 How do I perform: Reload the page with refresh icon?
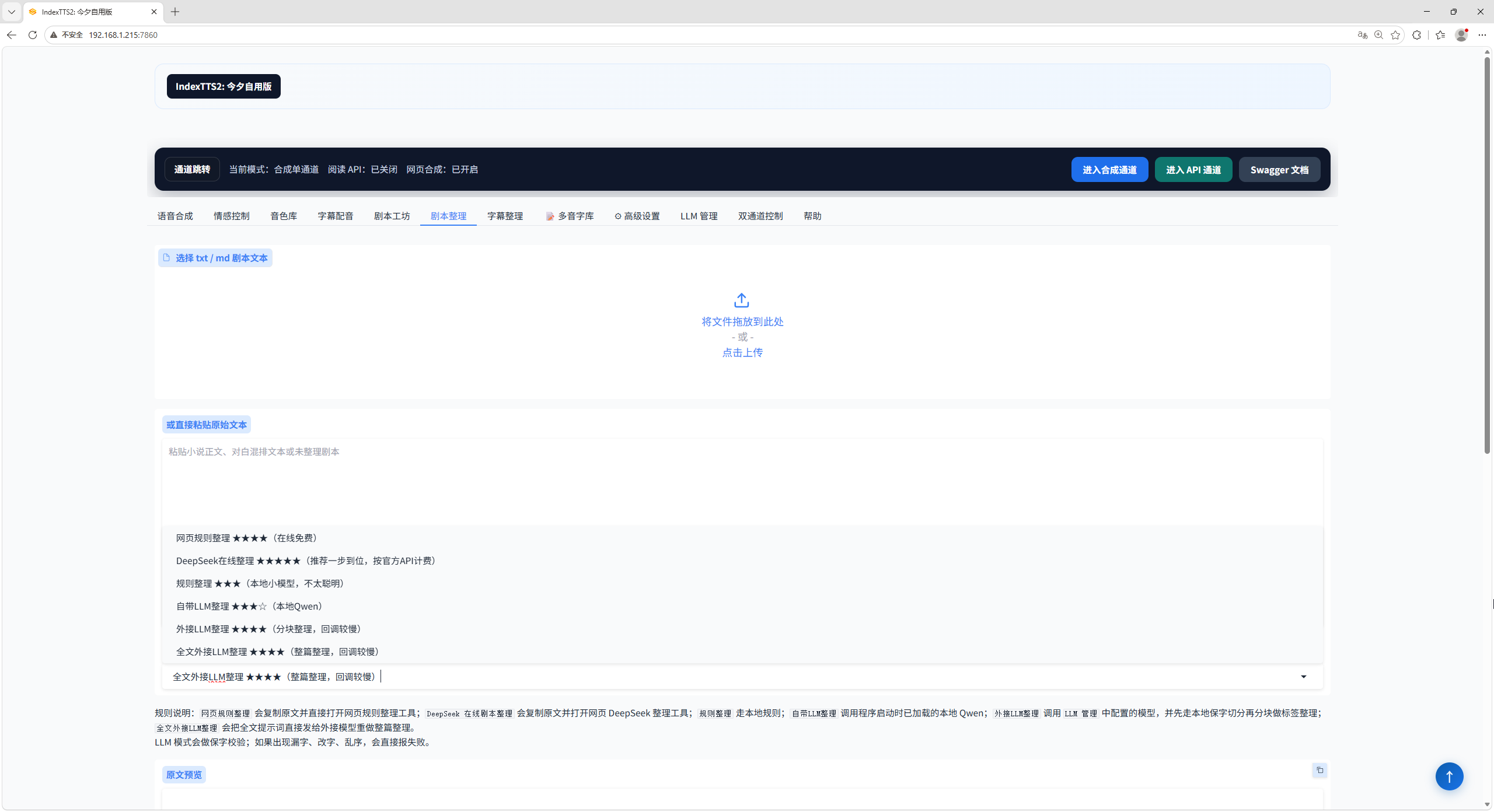click(x=33, y=35)
